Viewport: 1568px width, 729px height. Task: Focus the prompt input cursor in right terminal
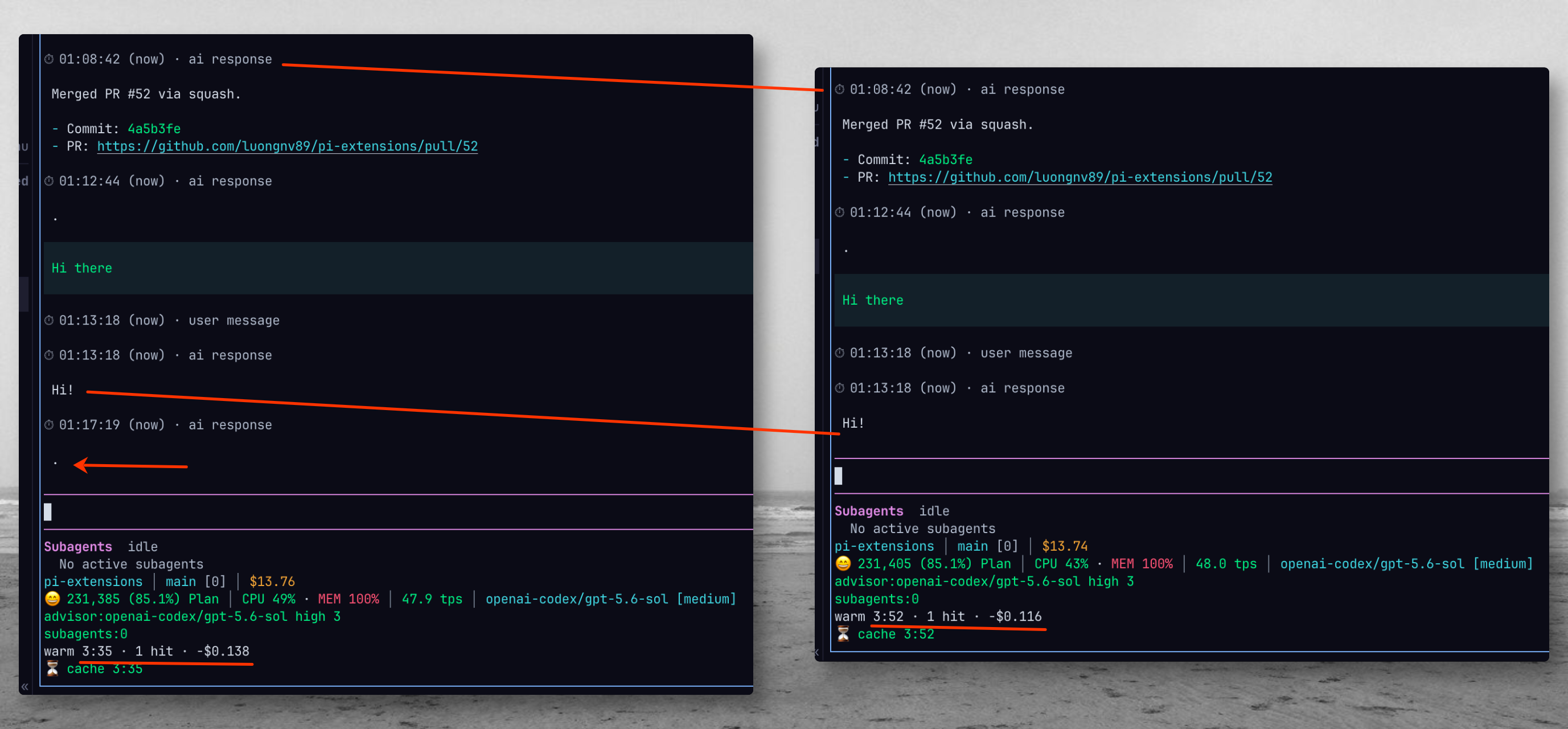pyautogui.click(x=839, y=476)
